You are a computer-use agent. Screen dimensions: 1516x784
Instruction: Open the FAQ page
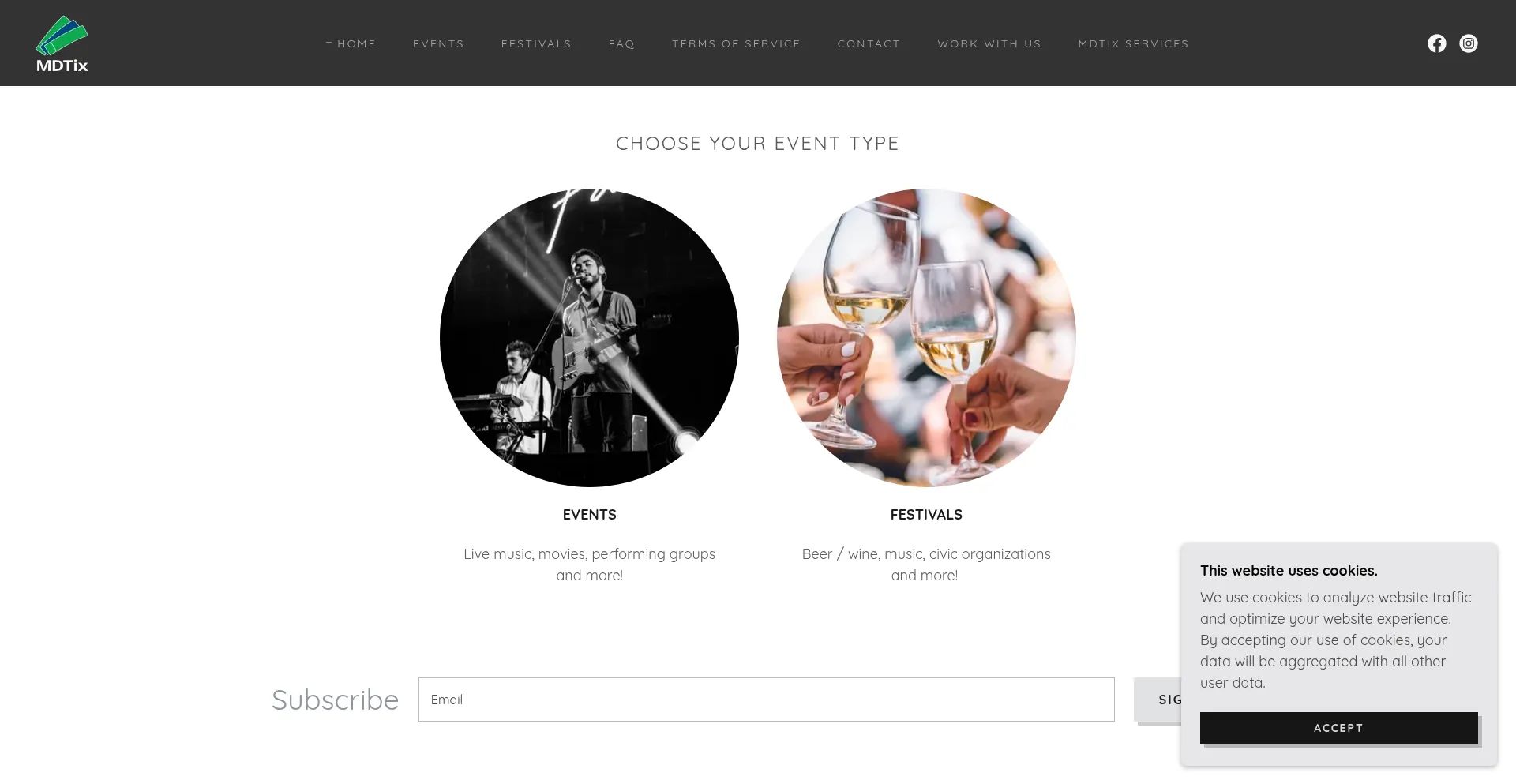pyautogui.click(x=621, y=44)
